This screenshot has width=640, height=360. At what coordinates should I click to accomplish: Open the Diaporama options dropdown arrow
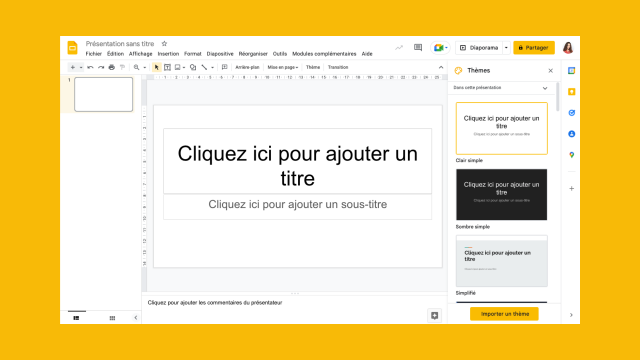506,48
